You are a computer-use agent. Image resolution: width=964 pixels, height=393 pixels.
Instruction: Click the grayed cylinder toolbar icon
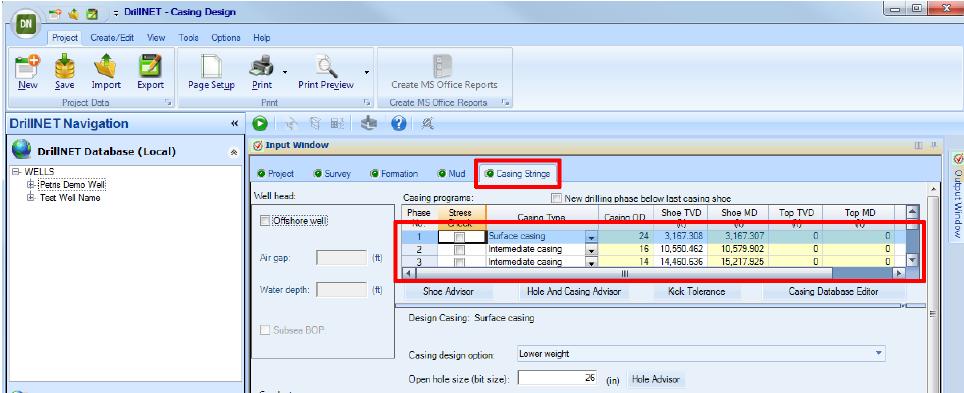315,124
